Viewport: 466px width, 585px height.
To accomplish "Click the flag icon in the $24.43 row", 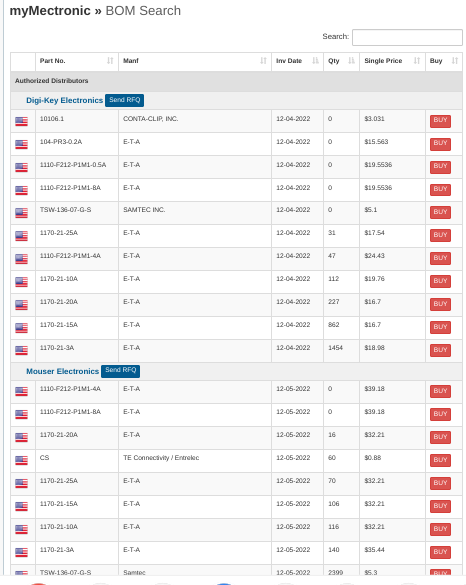I will pos(21,259).
